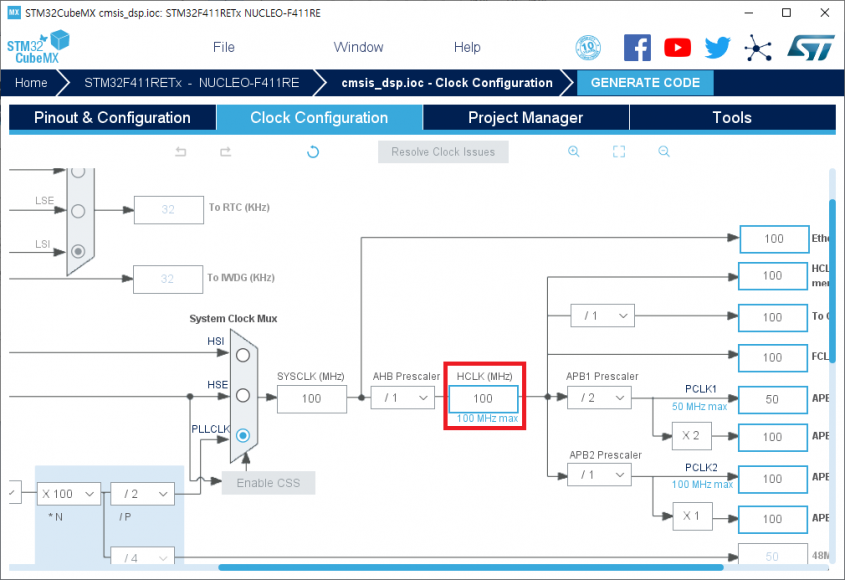
Task: Zoom in on the clock diagram
Action: point(573,151)
